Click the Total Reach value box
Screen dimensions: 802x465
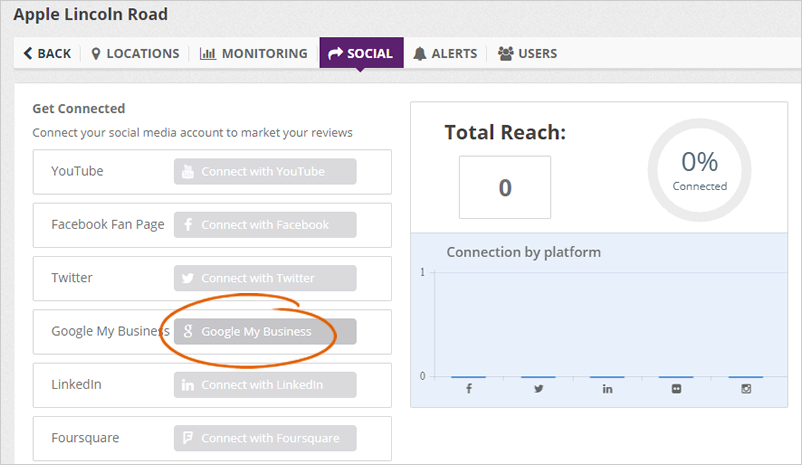505,187
